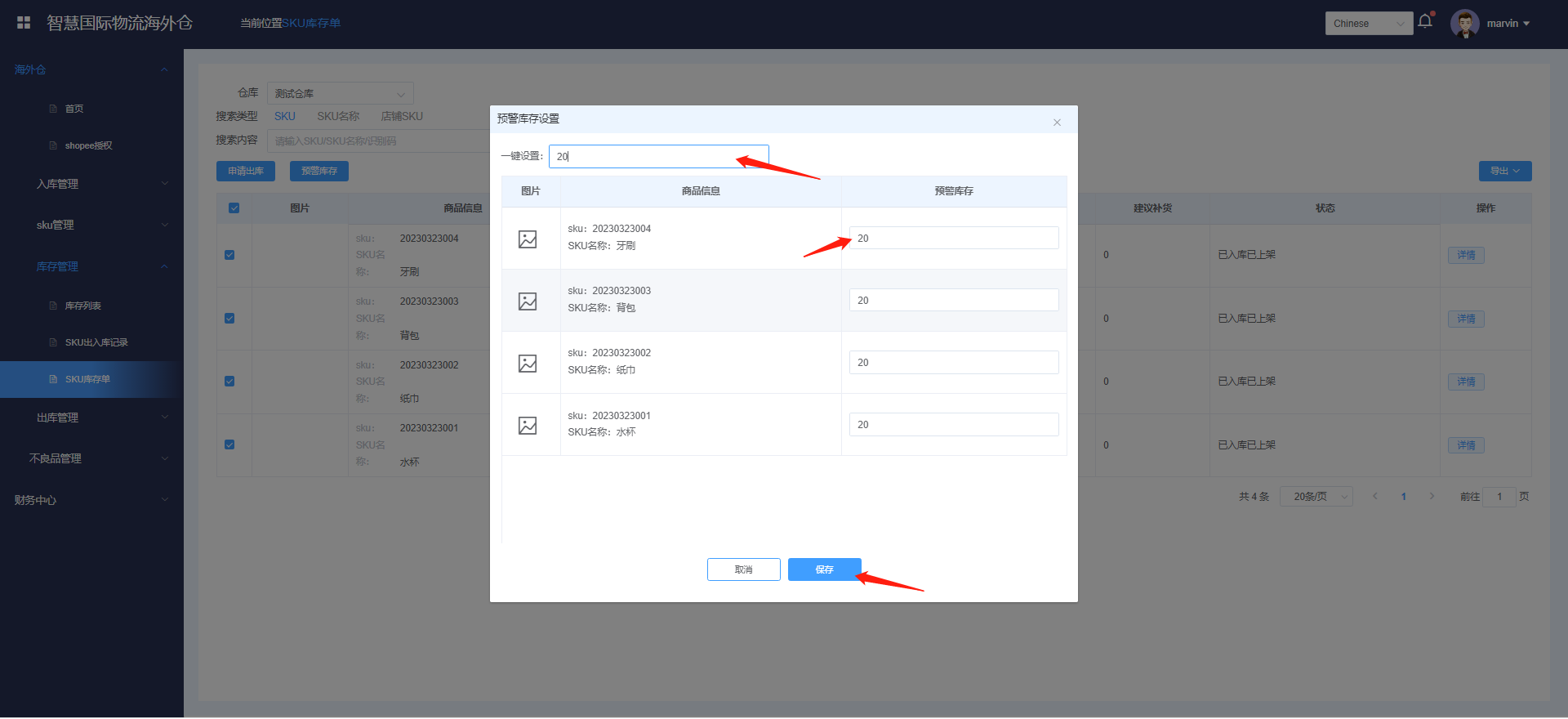The width and height of the screenshot is (1568, 719).
Task: Open the Chinese language dropdown
Action: (x=1368, y=24)
